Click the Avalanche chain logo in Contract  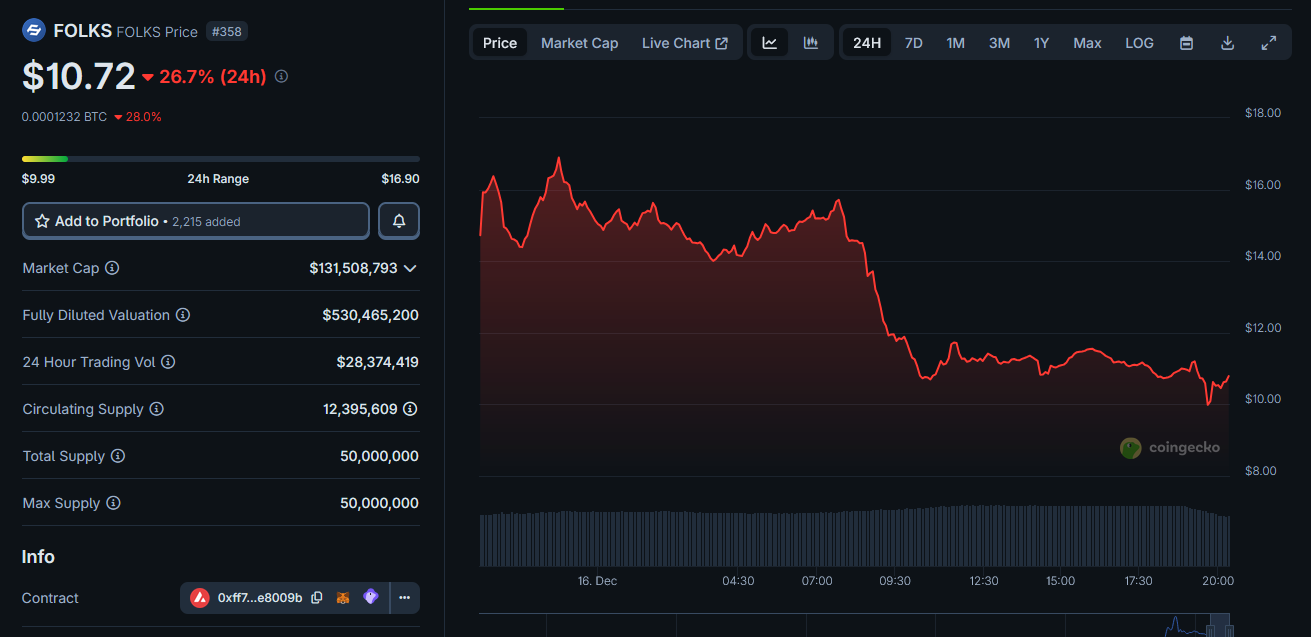[x=200, y=598]
